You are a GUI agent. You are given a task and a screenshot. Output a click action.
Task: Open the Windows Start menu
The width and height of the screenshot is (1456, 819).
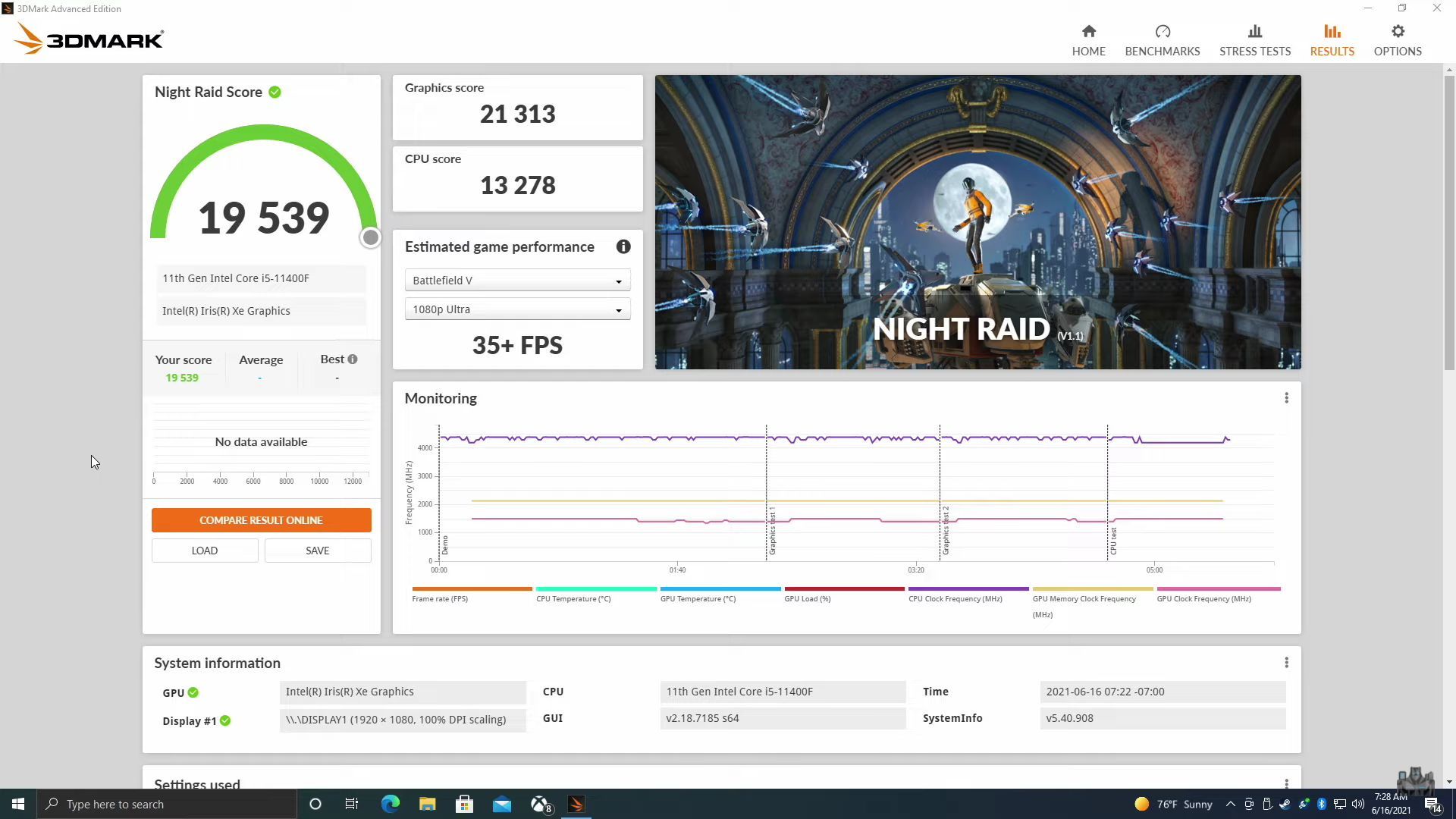coord(18,804)
